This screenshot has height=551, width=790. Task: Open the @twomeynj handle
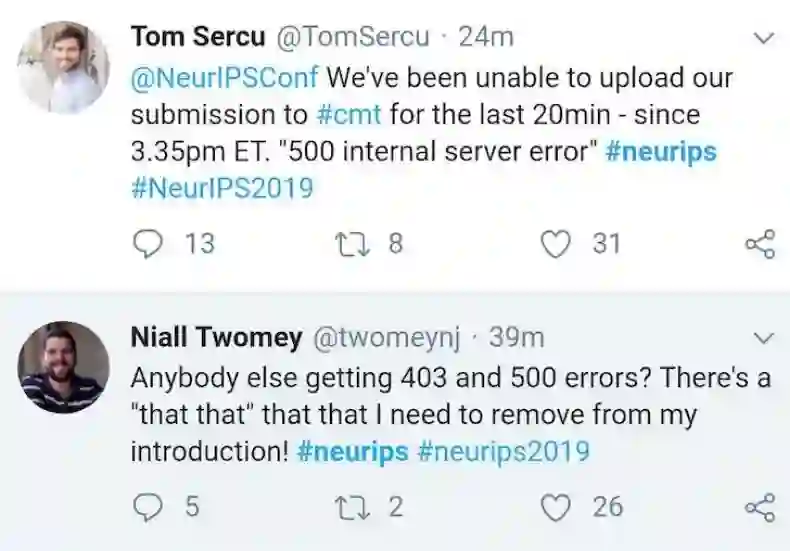pos(387,338)
